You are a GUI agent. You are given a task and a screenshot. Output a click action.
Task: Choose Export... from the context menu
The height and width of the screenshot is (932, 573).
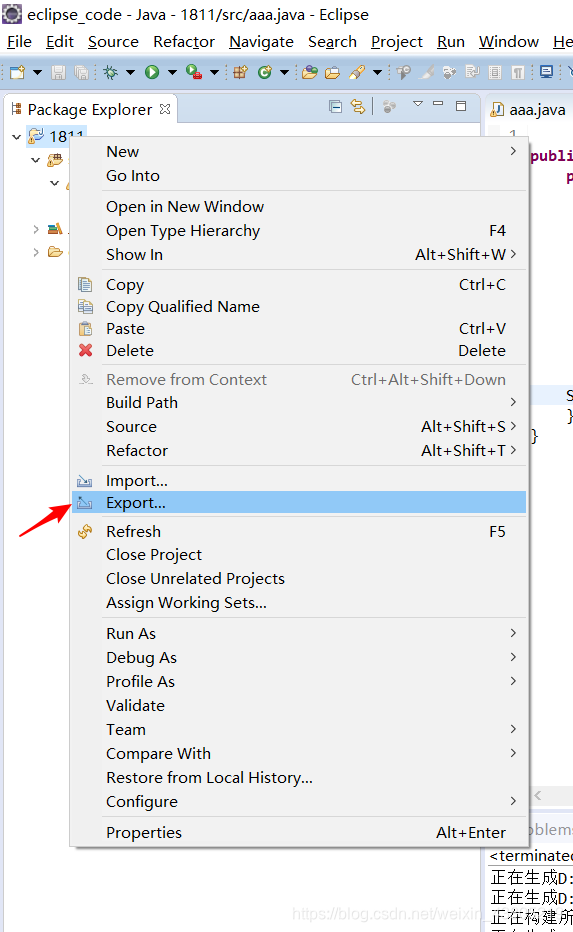click(x=299, y=502)
